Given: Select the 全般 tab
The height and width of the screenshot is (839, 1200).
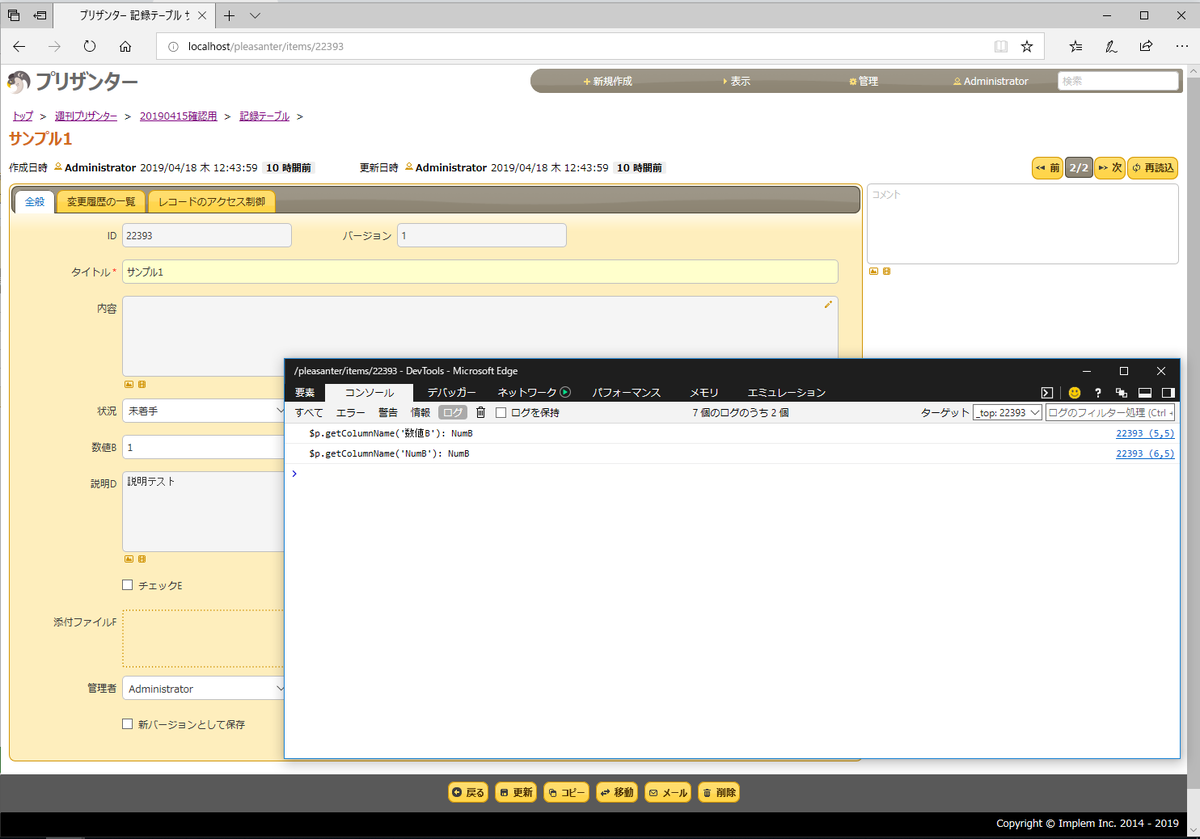Looking at the screenshot, I should coord(34,201).
